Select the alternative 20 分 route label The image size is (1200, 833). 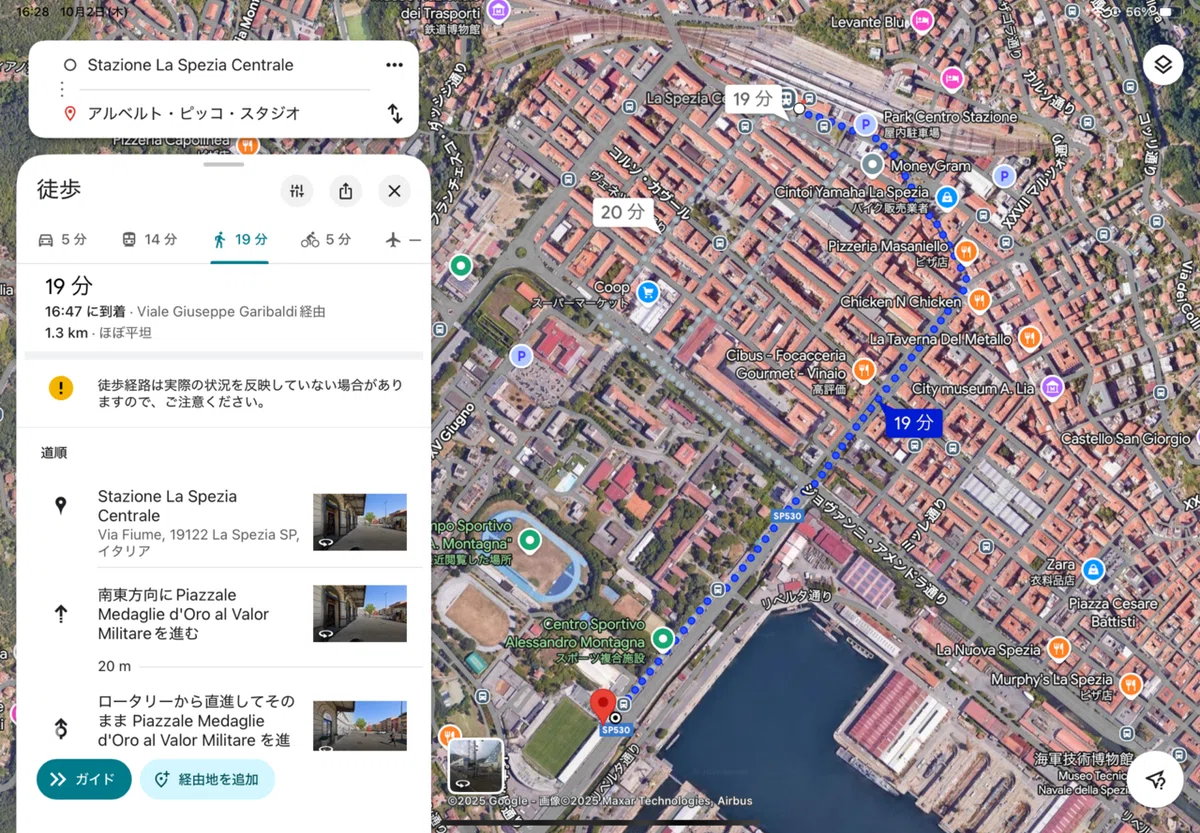pyautogui.click(x=623, y=212)
